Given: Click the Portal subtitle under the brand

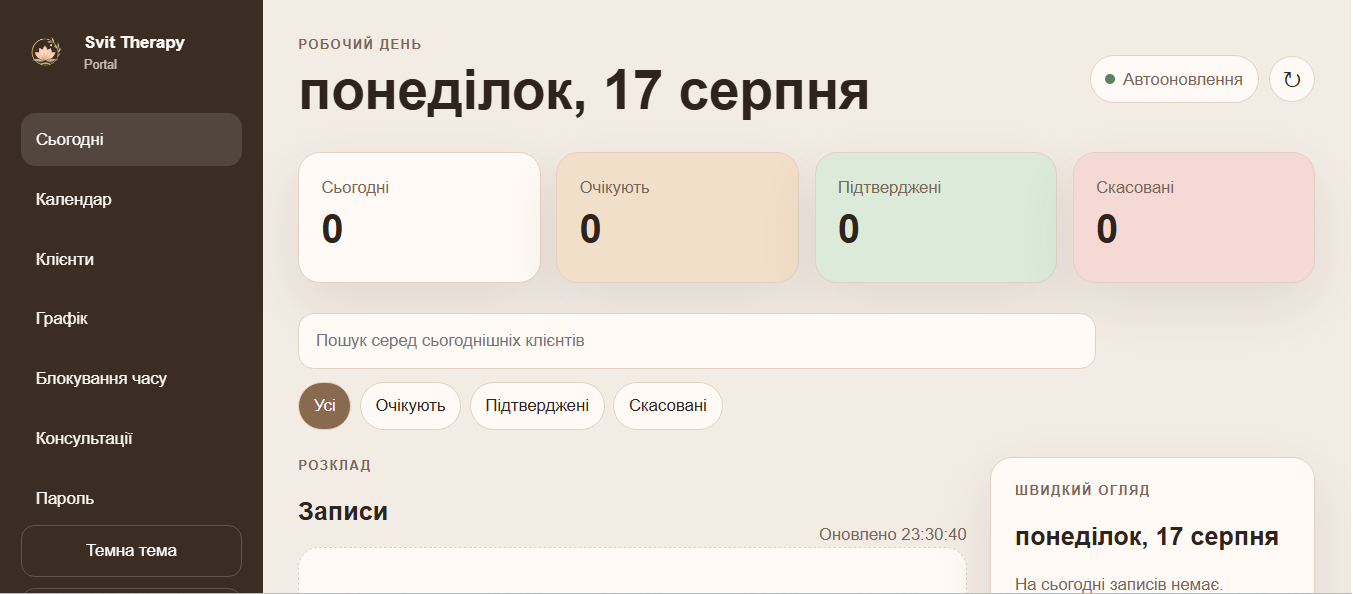Looking at the screenshot, I should [x=101, y=64].
